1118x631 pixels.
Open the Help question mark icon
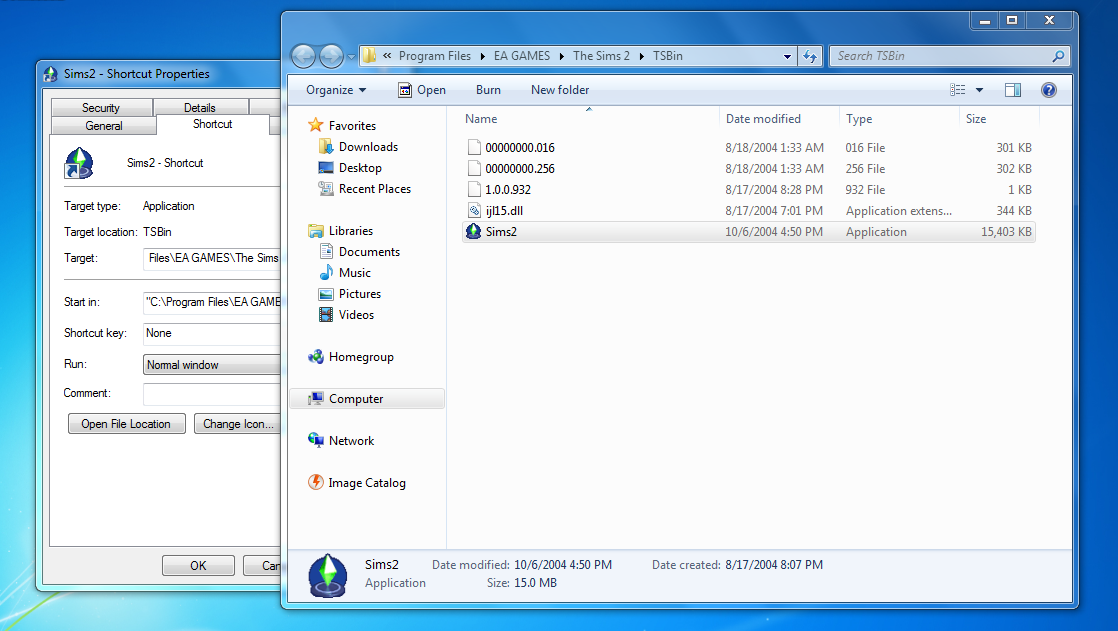tap(1046, 89)
